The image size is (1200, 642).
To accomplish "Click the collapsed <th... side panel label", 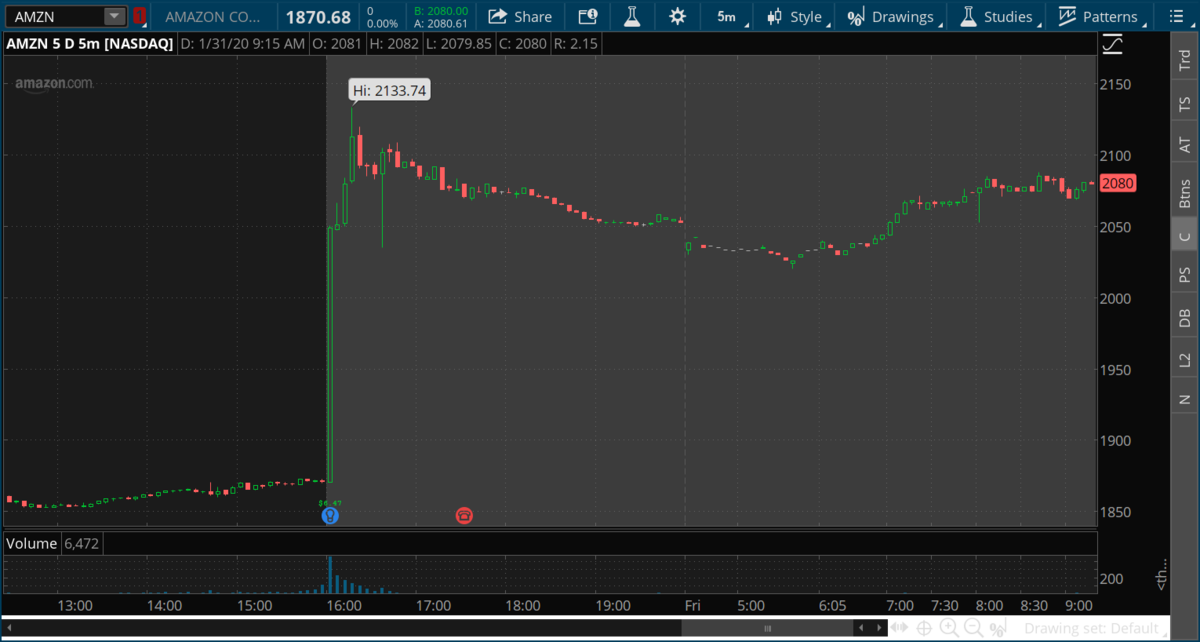I will 1160,574.
